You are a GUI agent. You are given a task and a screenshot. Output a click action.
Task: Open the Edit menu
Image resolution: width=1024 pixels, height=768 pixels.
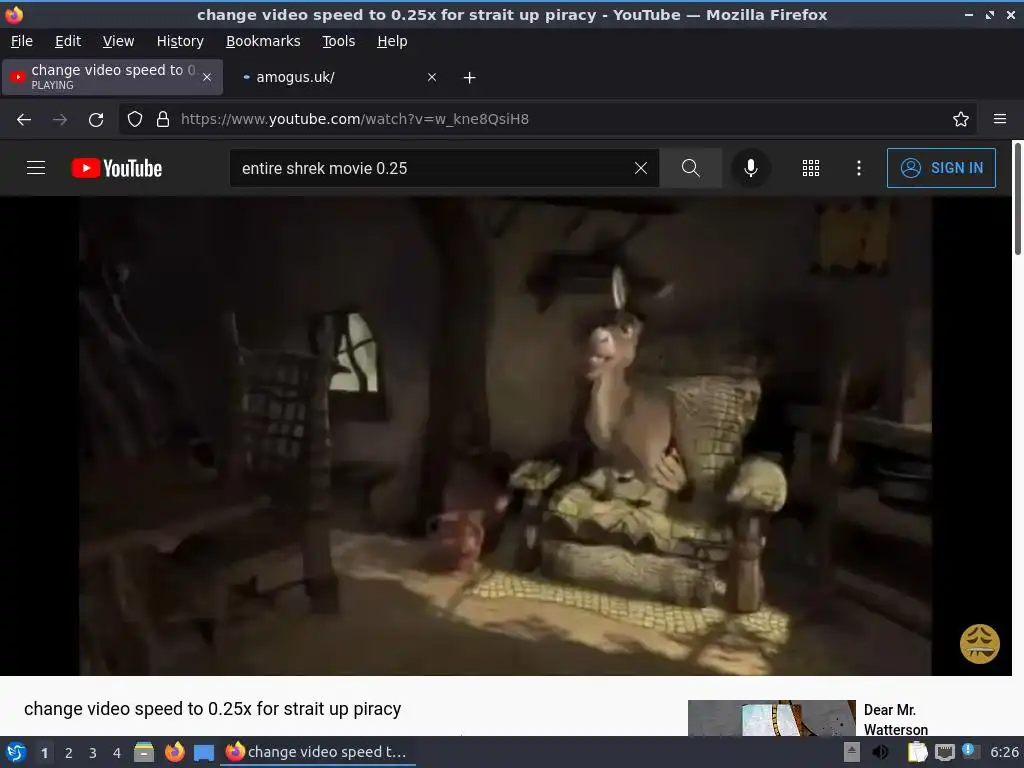68,41
